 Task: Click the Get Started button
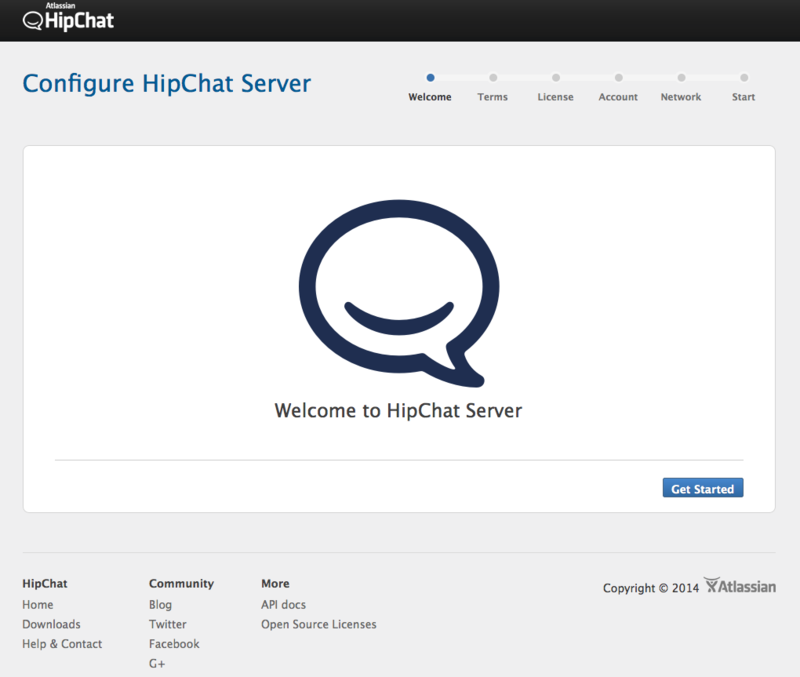click(x=703, y=488)
